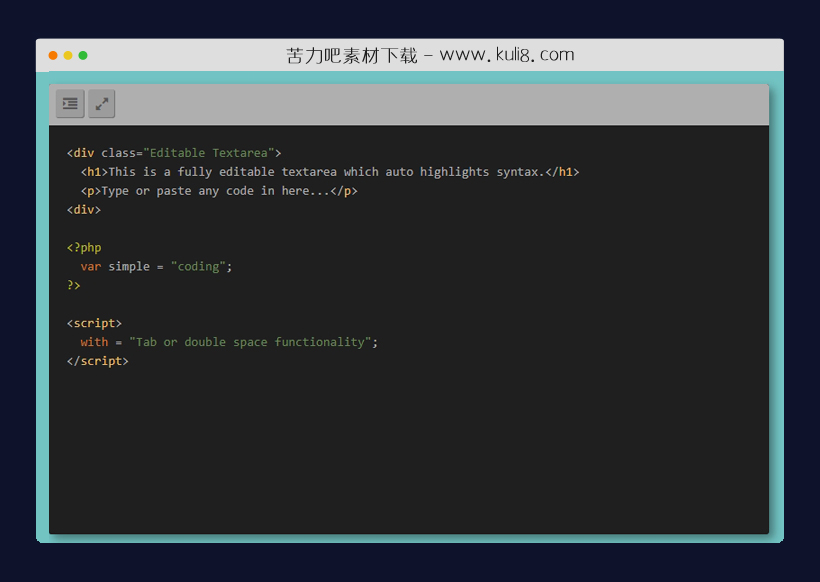Screen dimensions: 820x582
Task: Click the closing </script> tag
Action: point(98,361)
